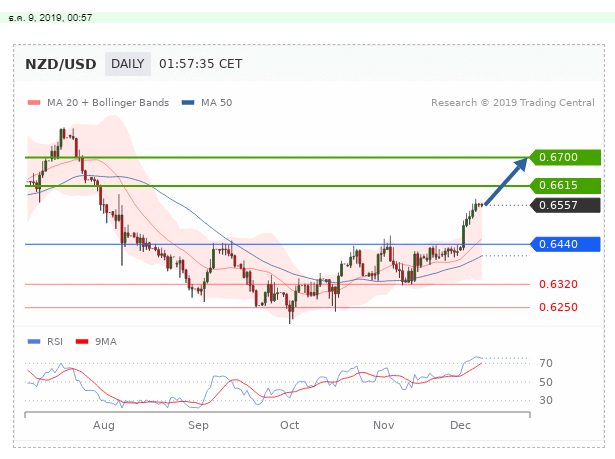Viewport: 615px width, 459px height.
Task: Click the blue RSI legend swatch
Action: pos(34,342)
